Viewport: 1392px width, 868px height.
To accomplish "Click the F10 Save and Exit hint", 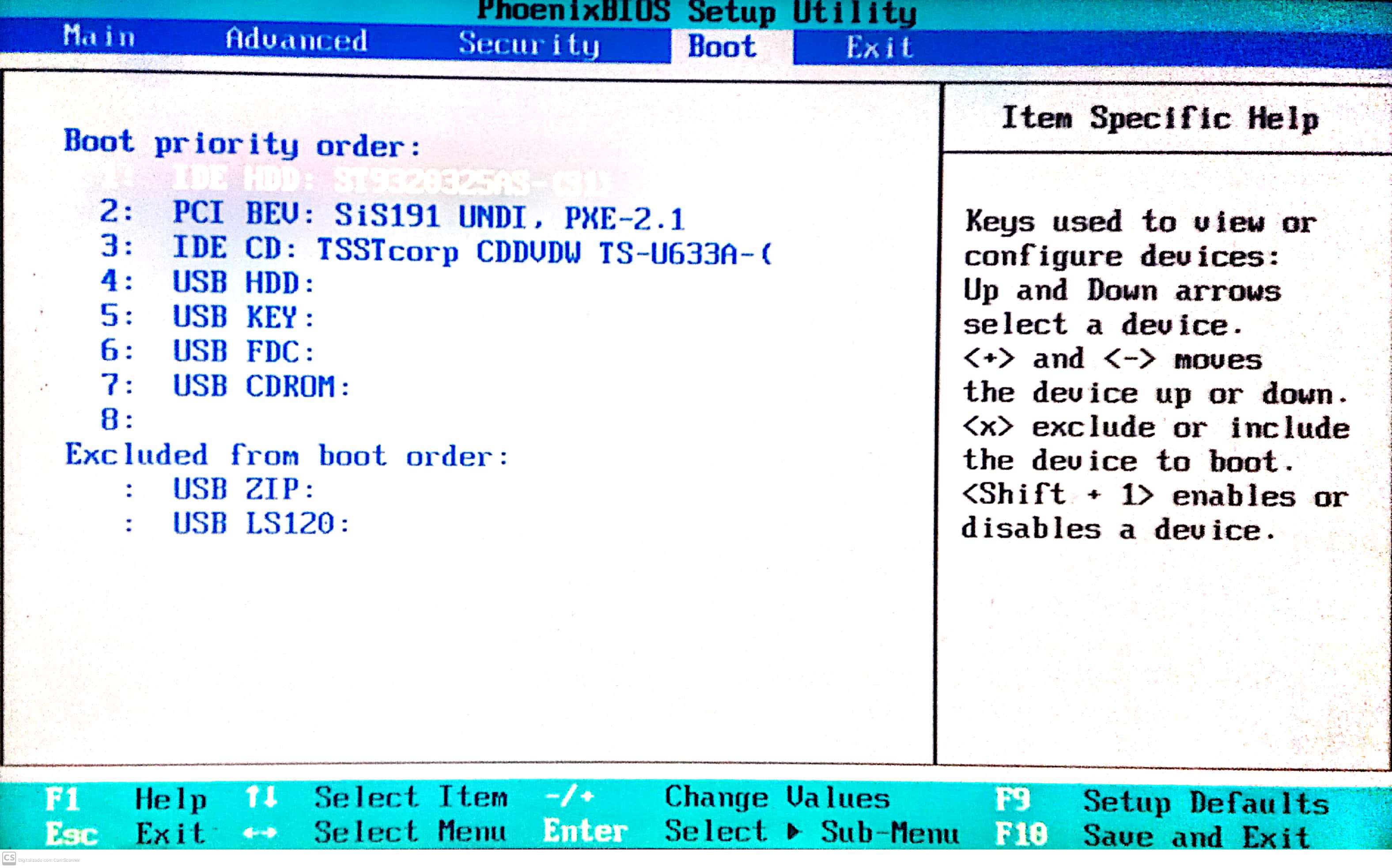I will coord(1153,835).
